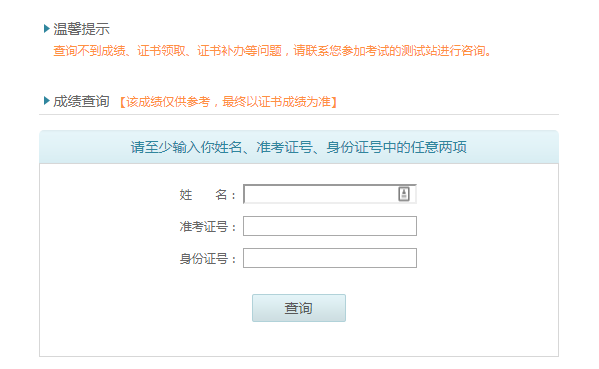The image size is (599, 369).
Task: Click the text 最终以证书成绩为准
Action: [276, 102]
